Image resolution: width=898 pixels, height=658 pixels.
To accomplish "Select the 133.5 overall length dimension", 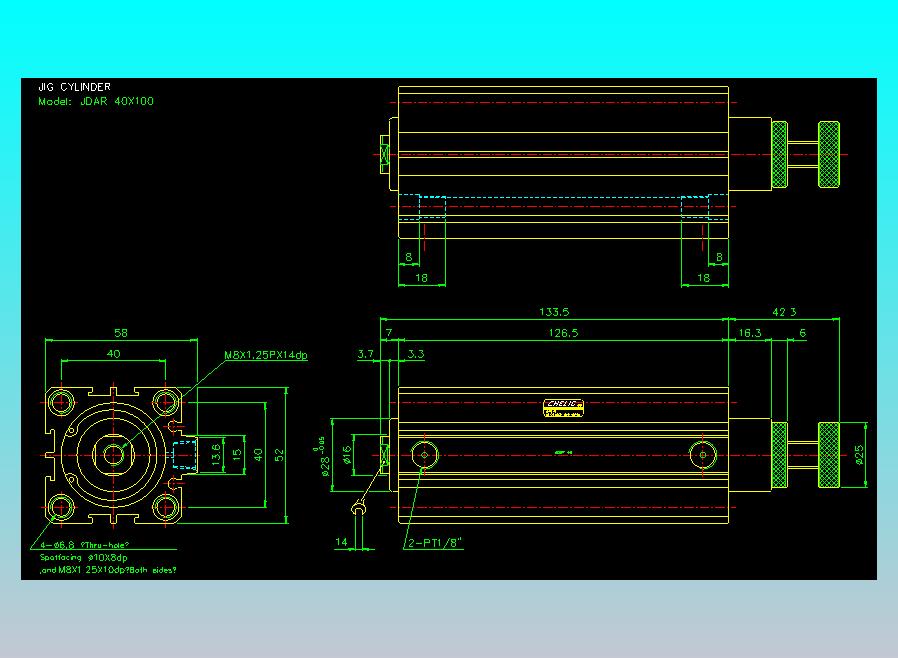I will pyautogui.click(x=554, y=312).
